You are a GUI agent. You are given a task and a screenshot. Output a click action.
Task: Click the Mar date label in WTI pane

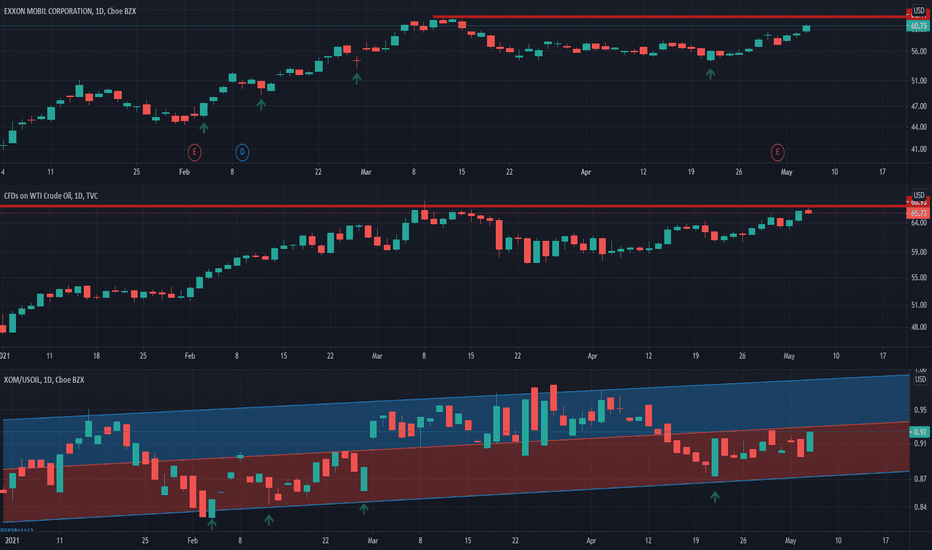pyautogui.click(x=377, y=356)
